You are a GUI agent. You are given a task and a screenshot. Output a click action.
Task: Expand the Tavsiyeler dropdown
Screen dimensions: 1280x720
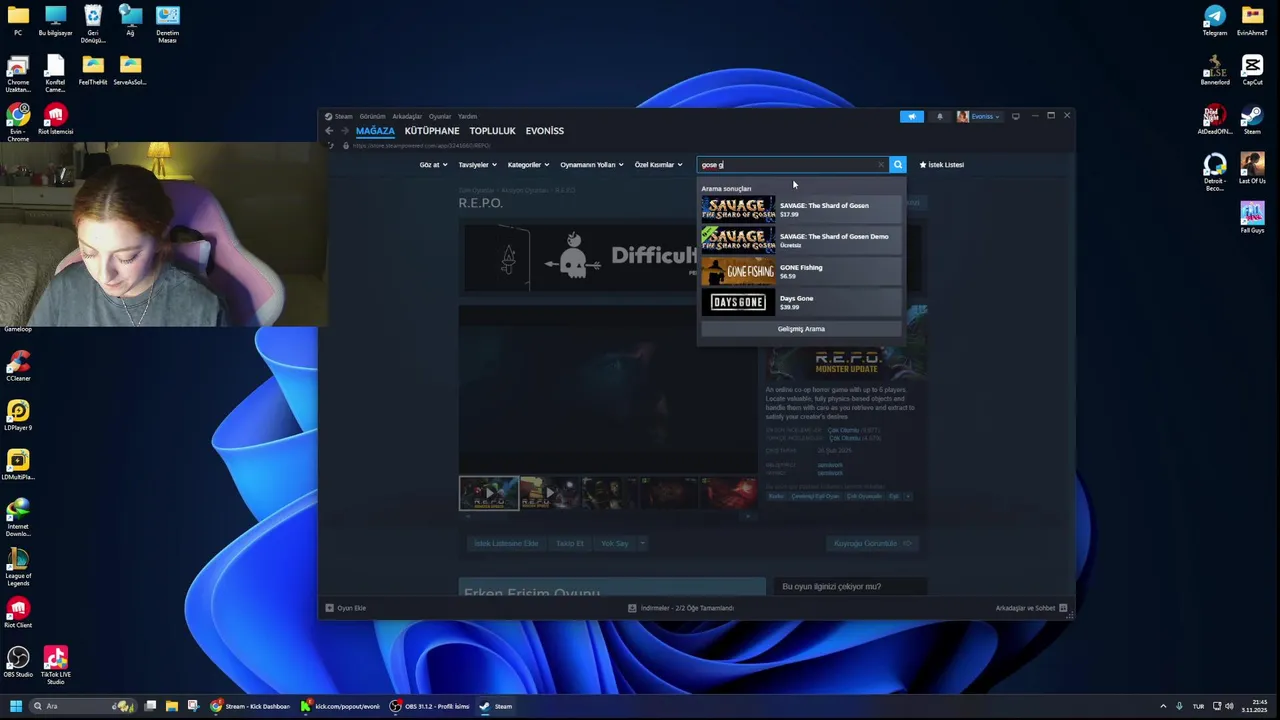(477, 165)
